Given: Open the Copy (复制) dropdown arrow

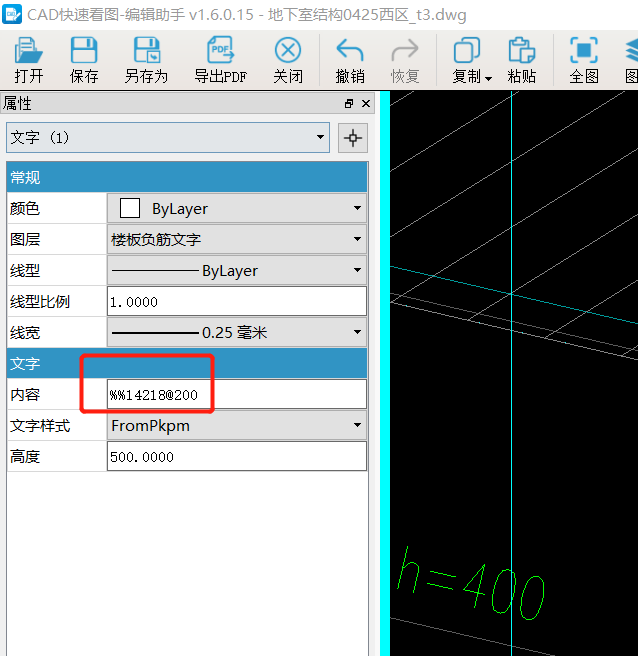Looking at the screenshot, I should (x=488, y=77).
